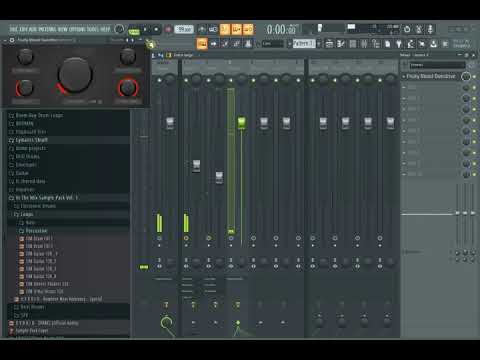Viewport: 480px width, 360px height.
Task: Click the page-shaped icon in toolbar
Action: [388, 44]
